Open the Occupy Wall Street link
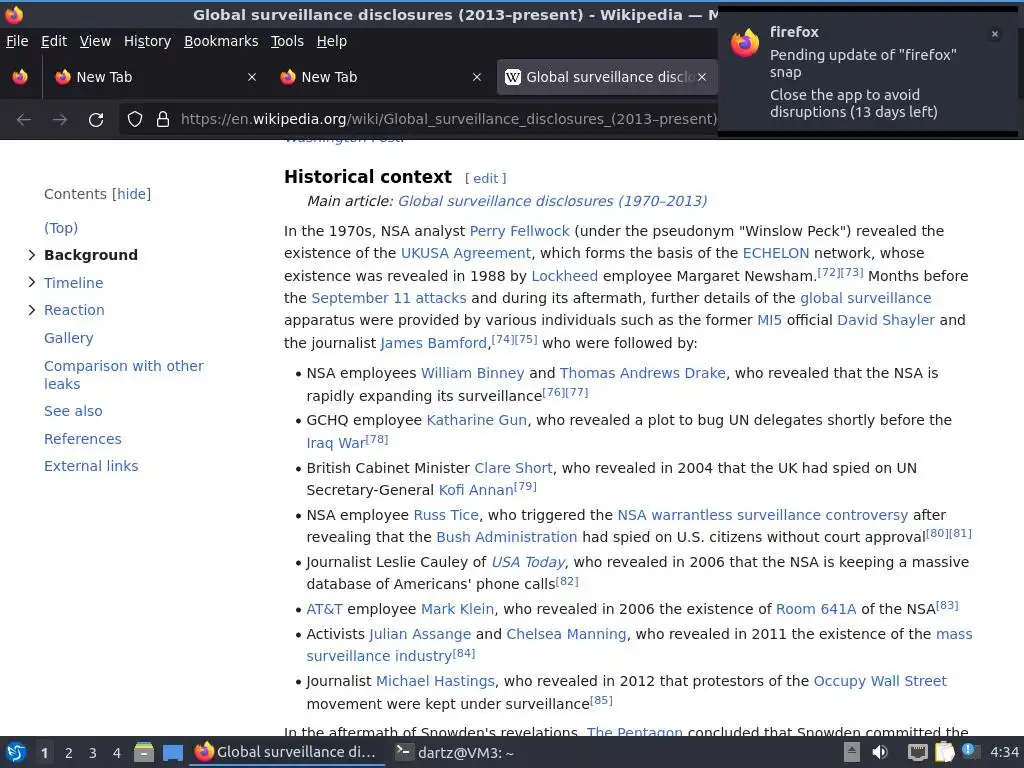 click(880, 681)
